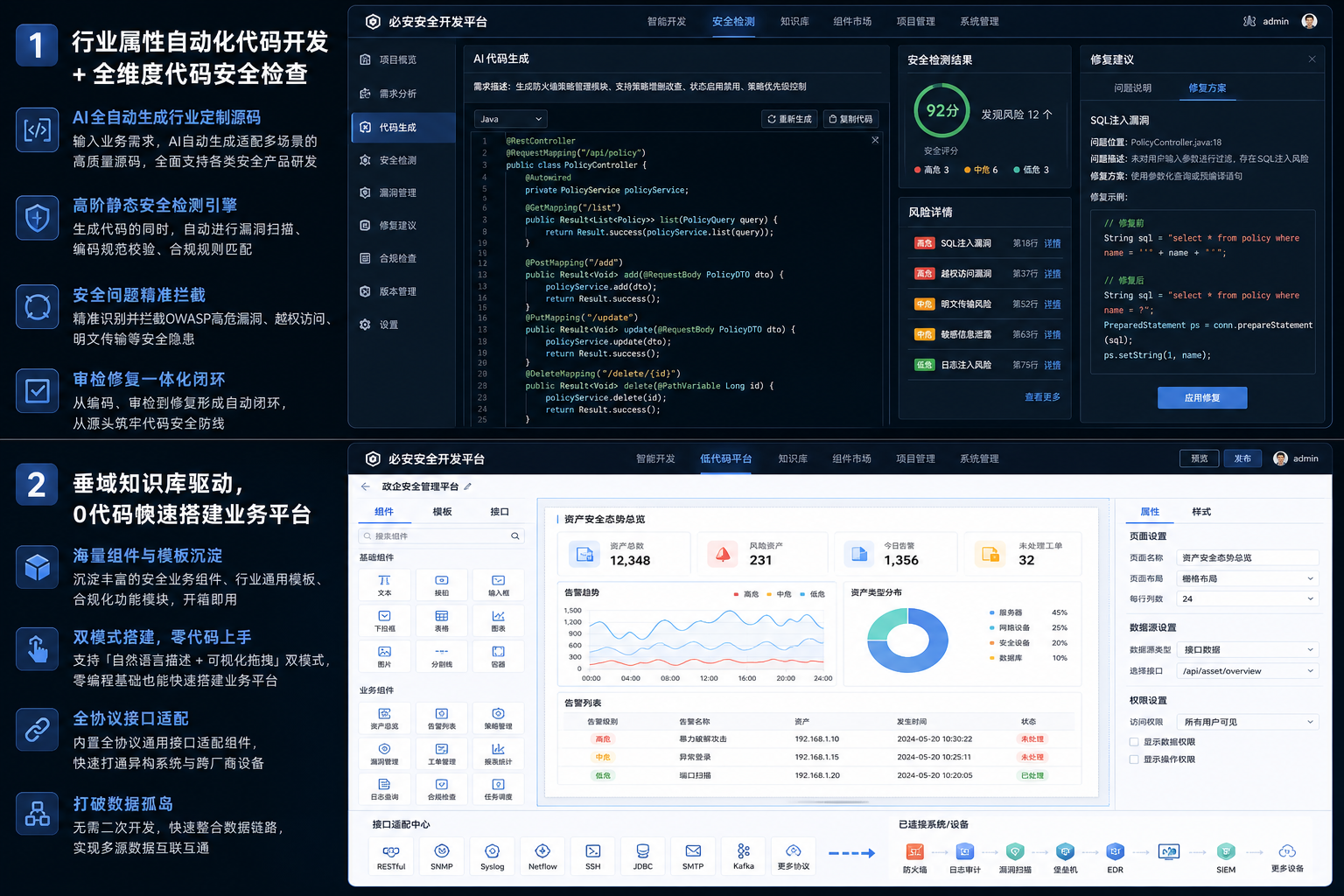This screenshot has width=1344, height=896.
Task: Select the 表格 component tile
Action: [441, 621]
